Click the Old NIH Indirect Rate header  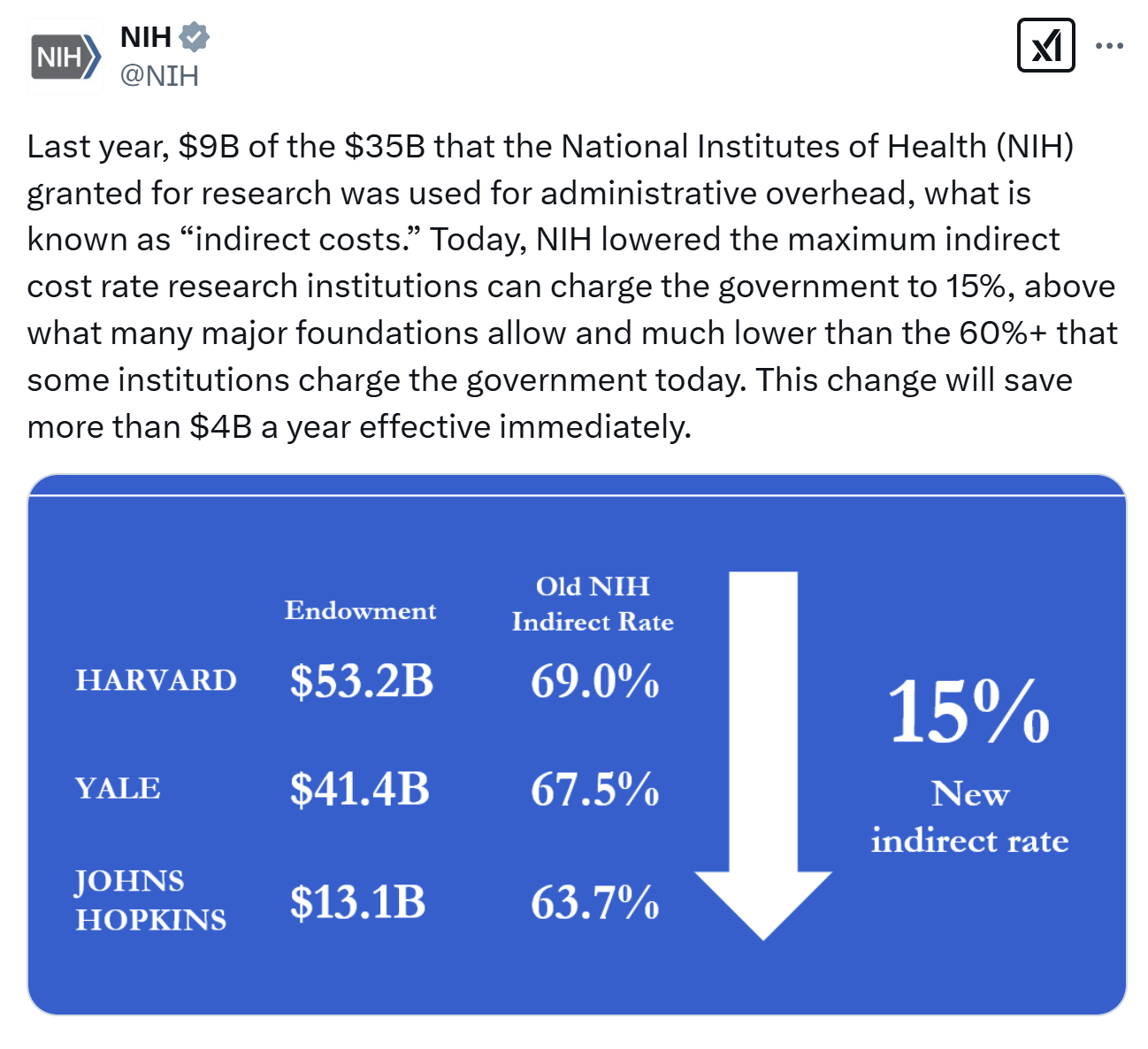tap(593, 603)
